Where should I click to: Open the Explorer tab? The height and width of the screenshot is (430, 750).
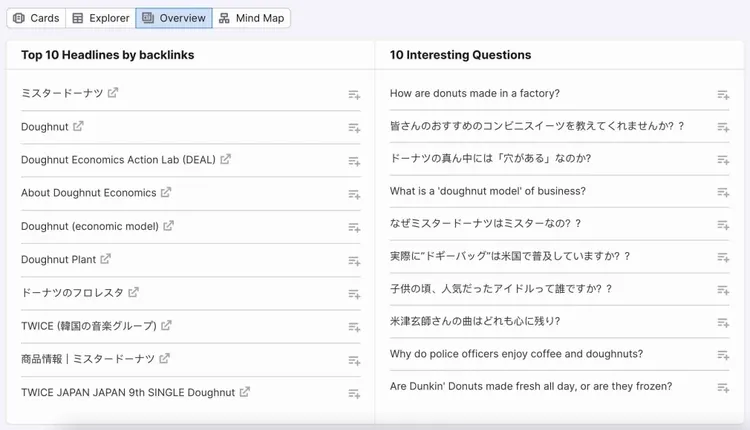click(x=100, y=18)
